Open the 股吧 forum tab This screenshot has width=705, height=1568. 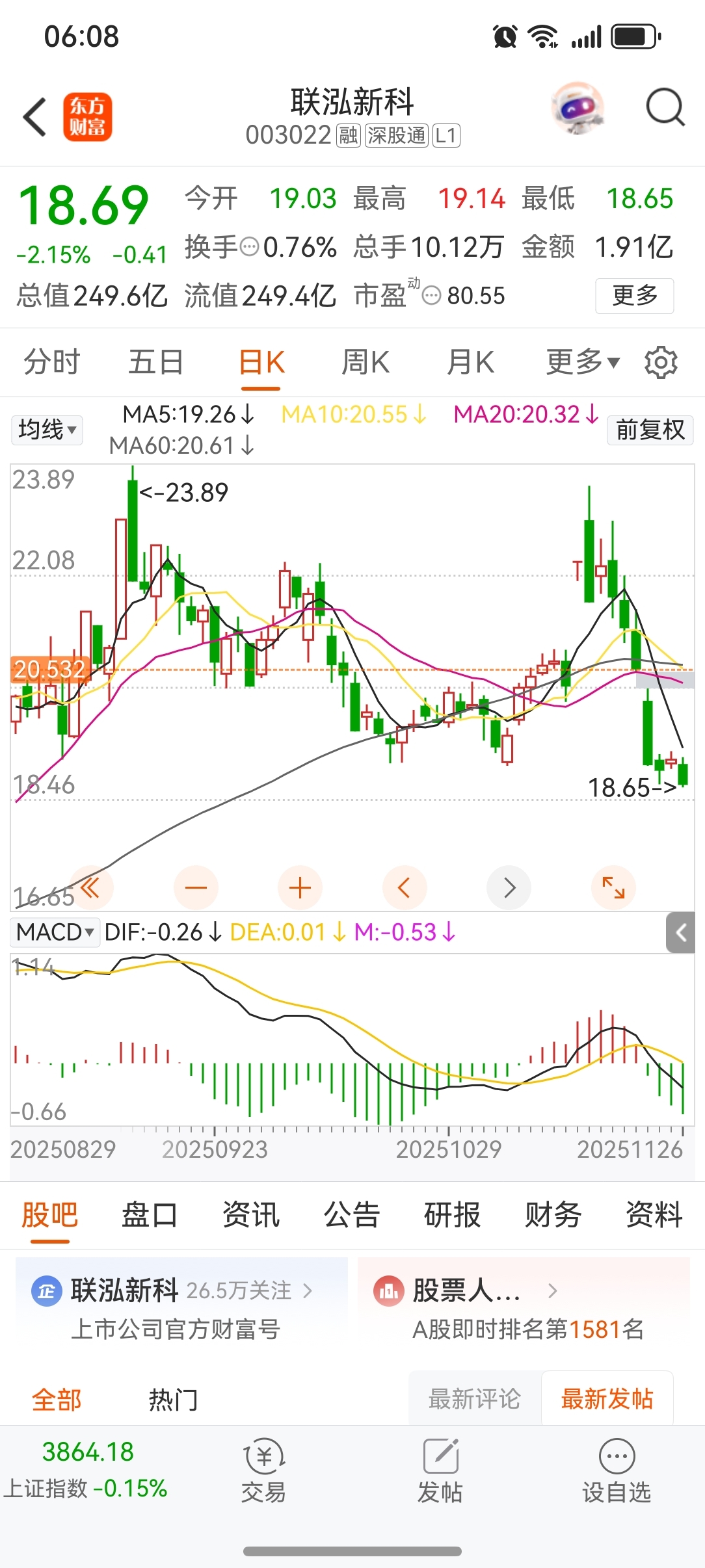point(50,1214)
